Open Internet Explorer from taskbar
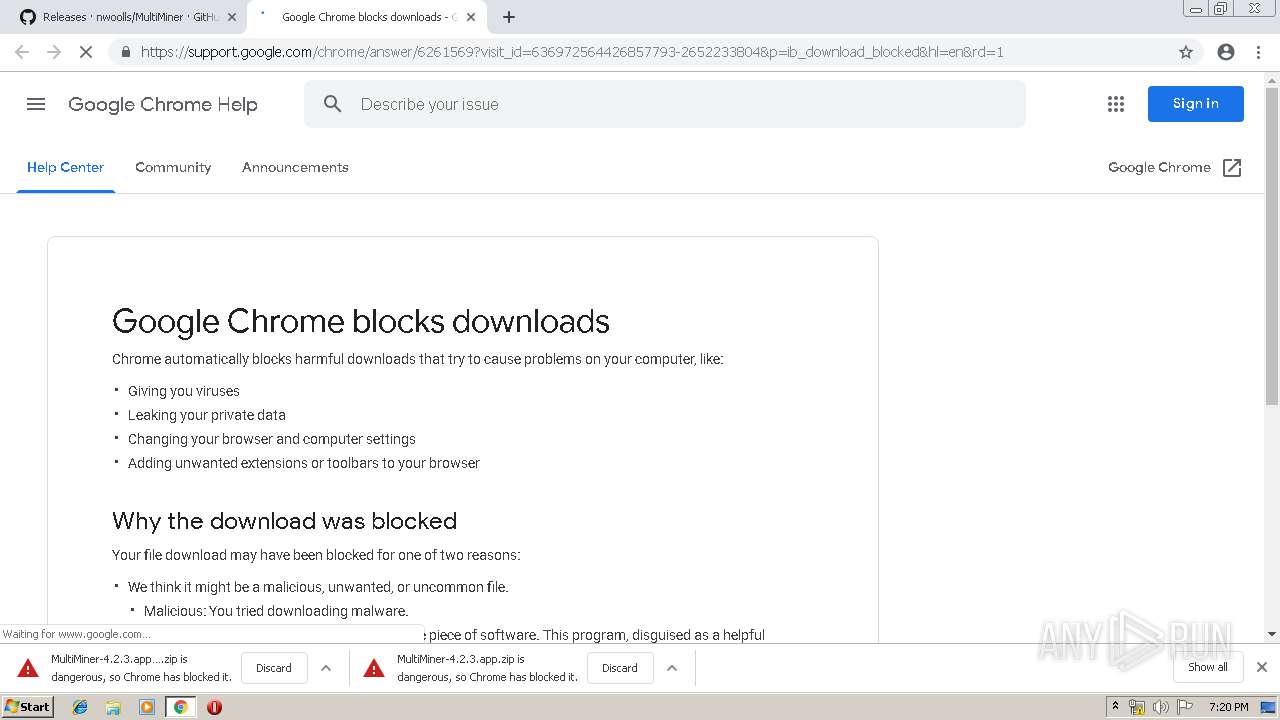Viewport: 1280px width, 720px height. pyautogui.click(x=80, y=707)
